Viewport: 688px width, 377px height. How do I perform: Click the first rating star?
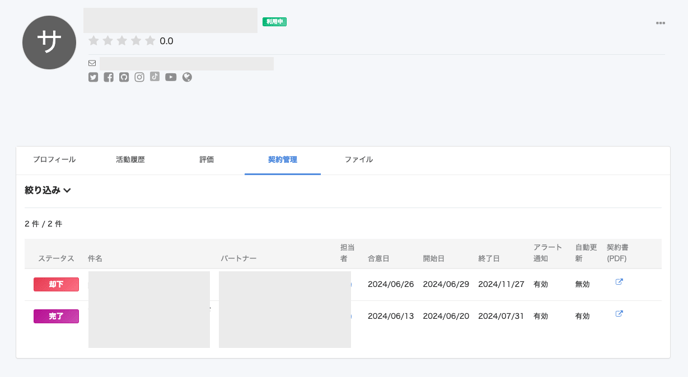[x=93, y=41]
